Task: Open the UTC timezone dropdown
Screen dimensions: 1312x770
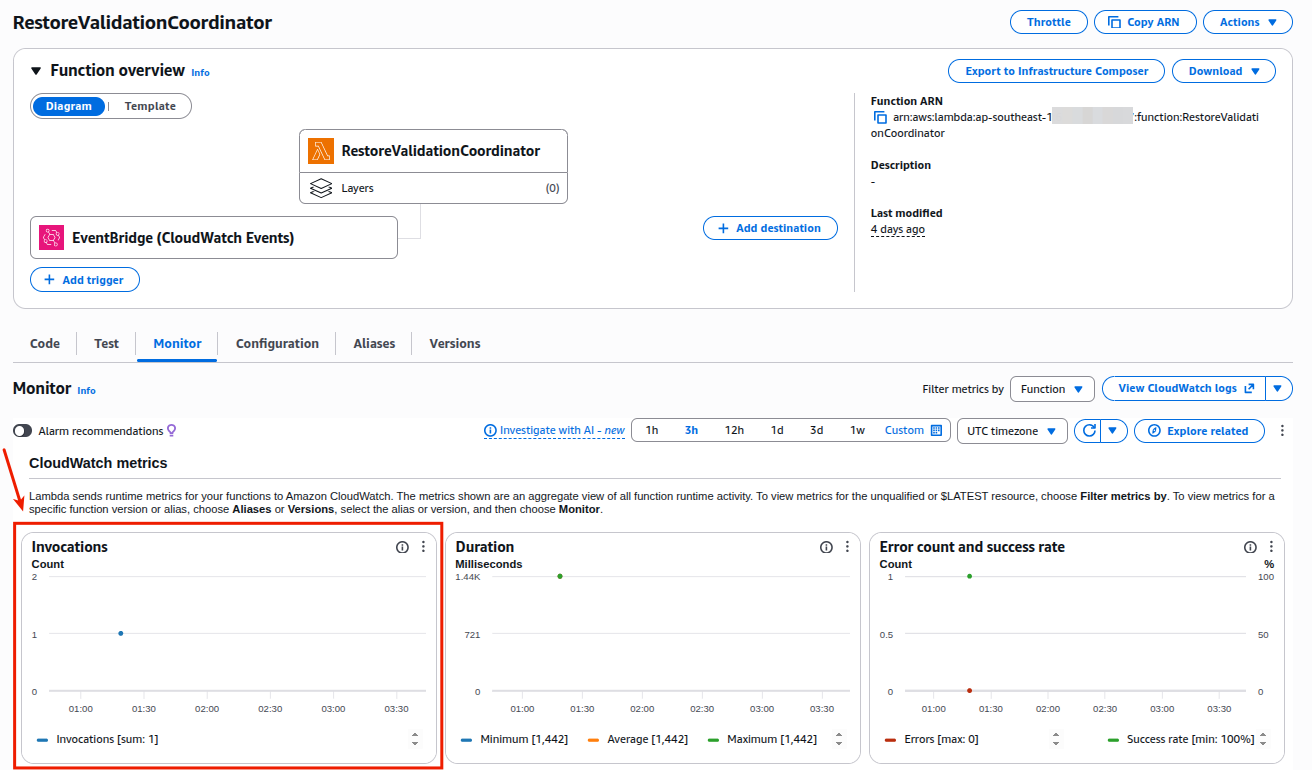Action: (x=1012, y=431)
